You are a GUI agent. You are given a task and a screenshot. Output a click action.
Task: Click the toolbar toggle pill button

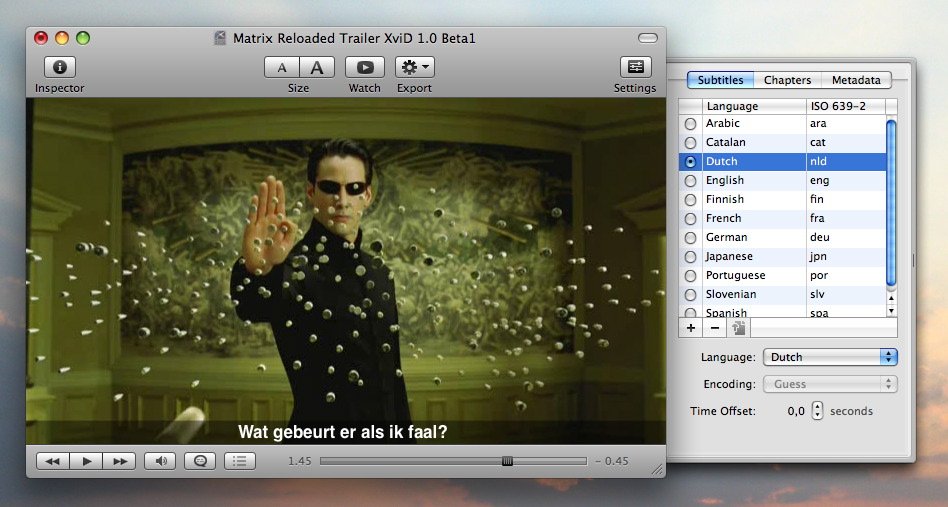(x=648, y=38)
